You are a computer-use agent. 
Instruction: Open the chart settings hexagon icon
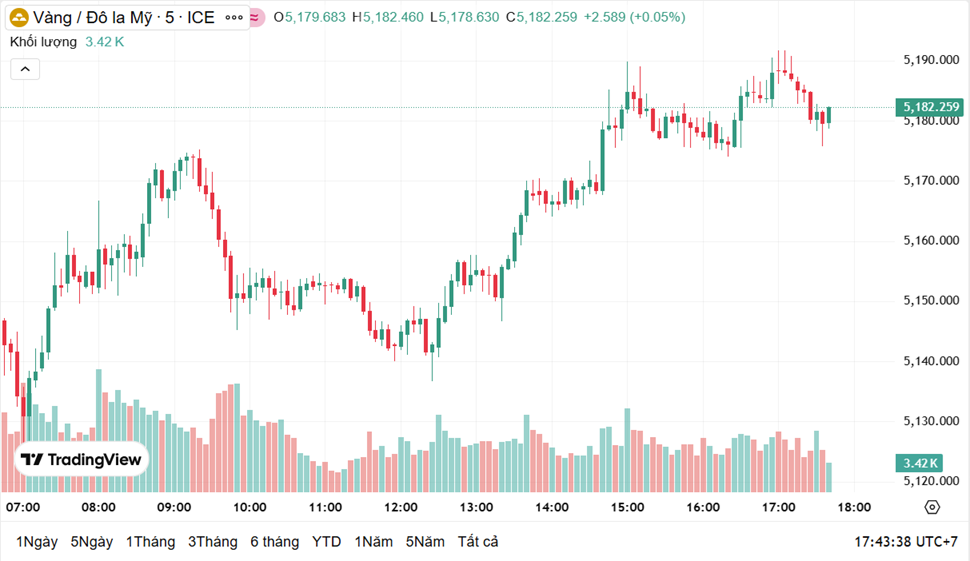click(932, 507)
